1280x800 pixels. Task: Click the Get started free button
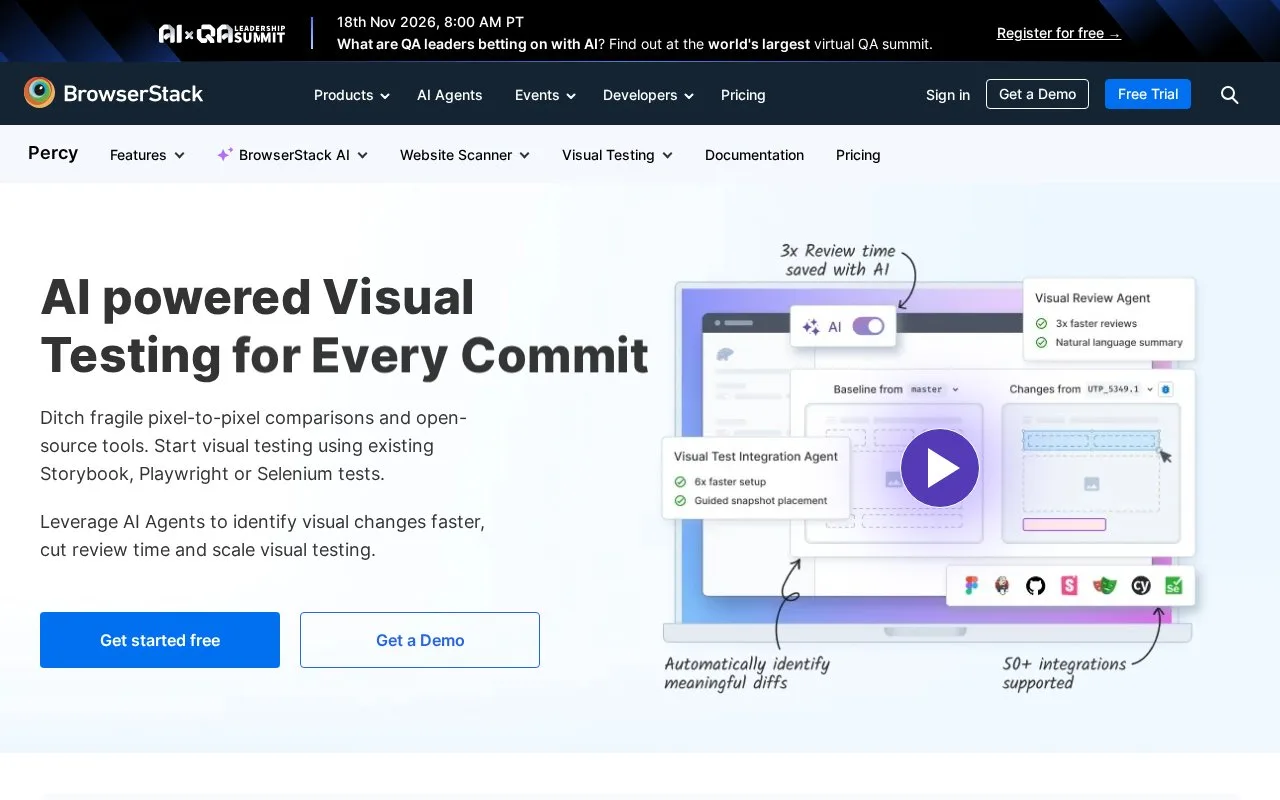(x=160, y=640)
